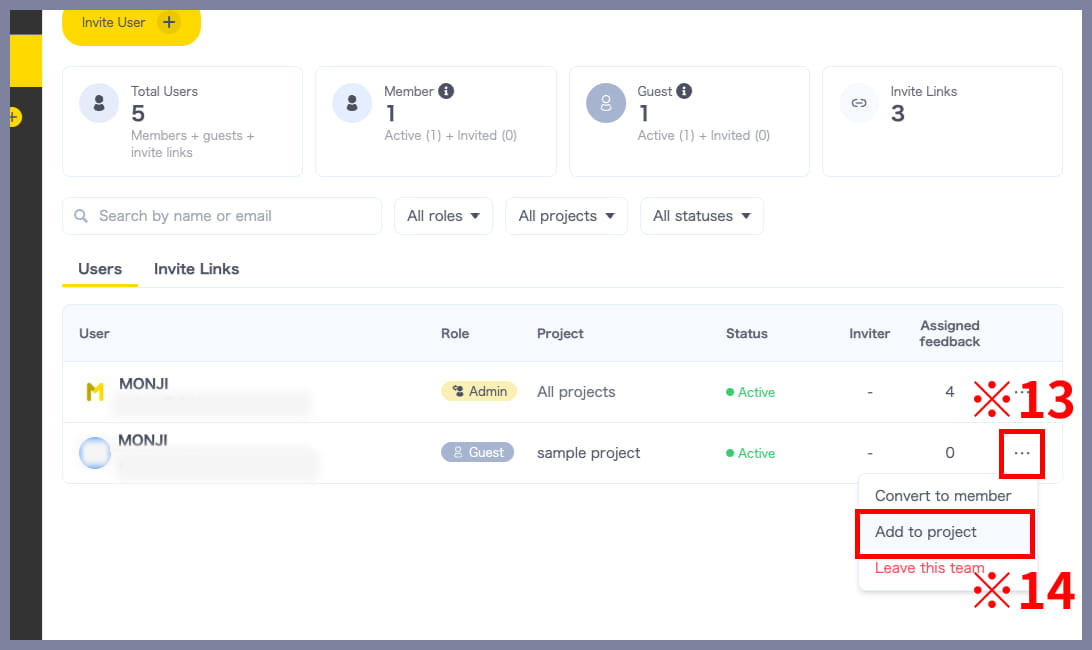This screenshot has width=1092, height=650.
Task: Click the Assigned feedback column header
Action: (950, 334)
